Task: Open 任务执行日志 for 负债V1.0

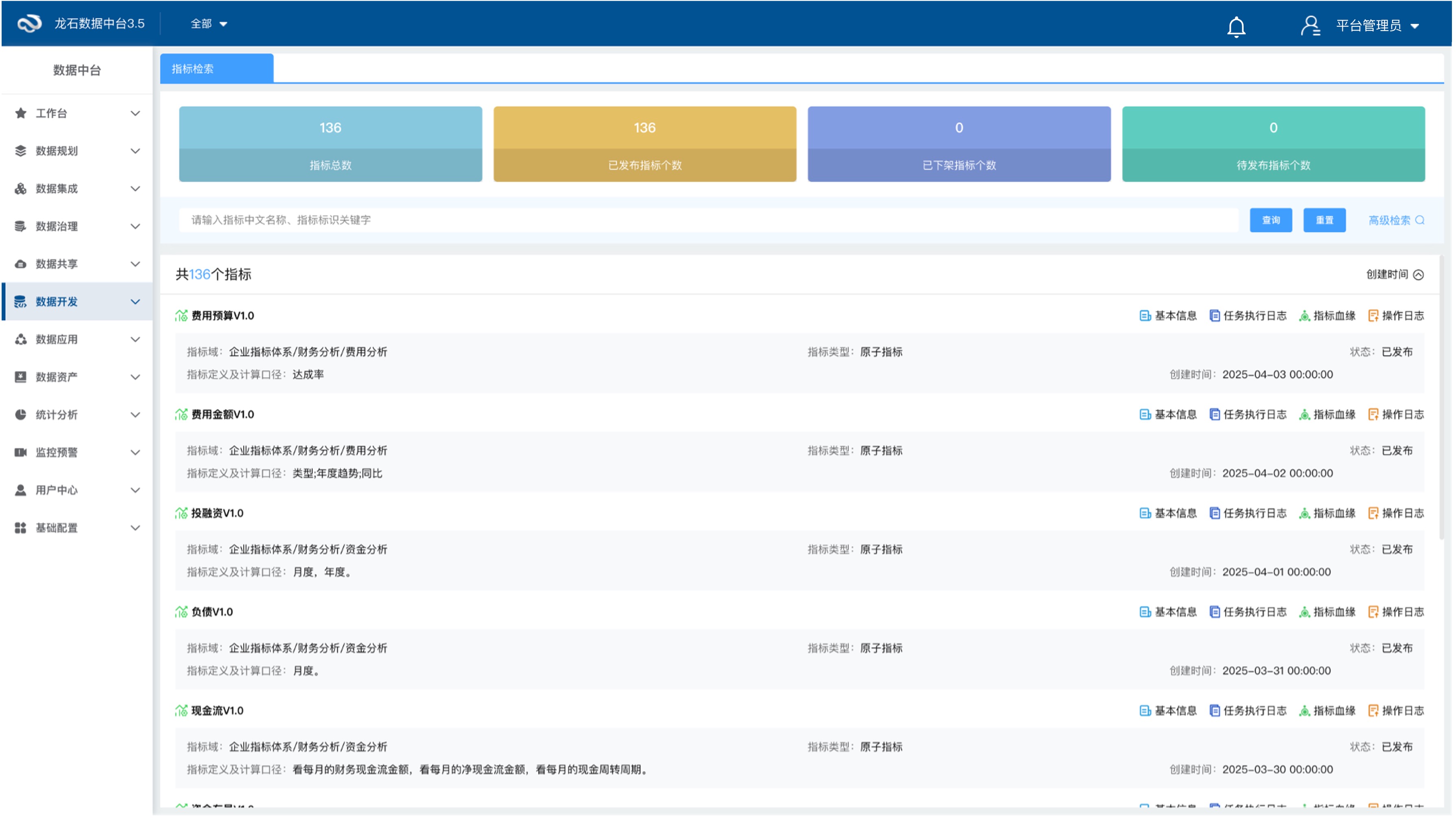Action: click(x=1247, y=612)
